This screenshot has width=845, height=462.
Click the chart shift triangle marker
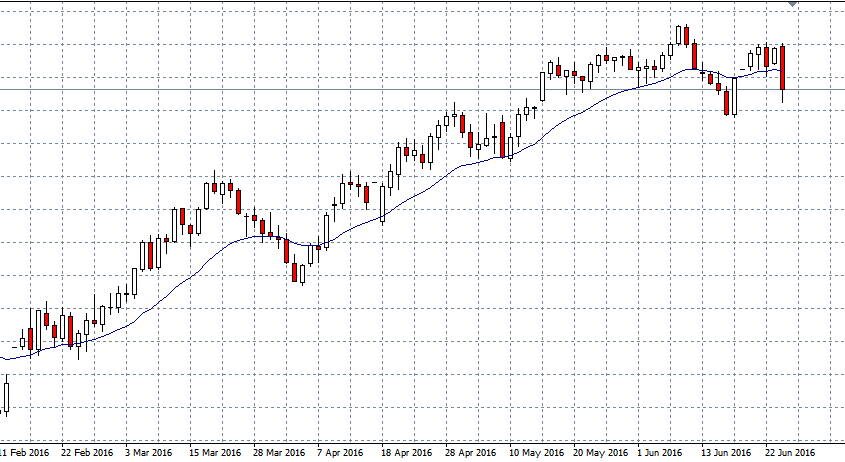tap(793, 5)
